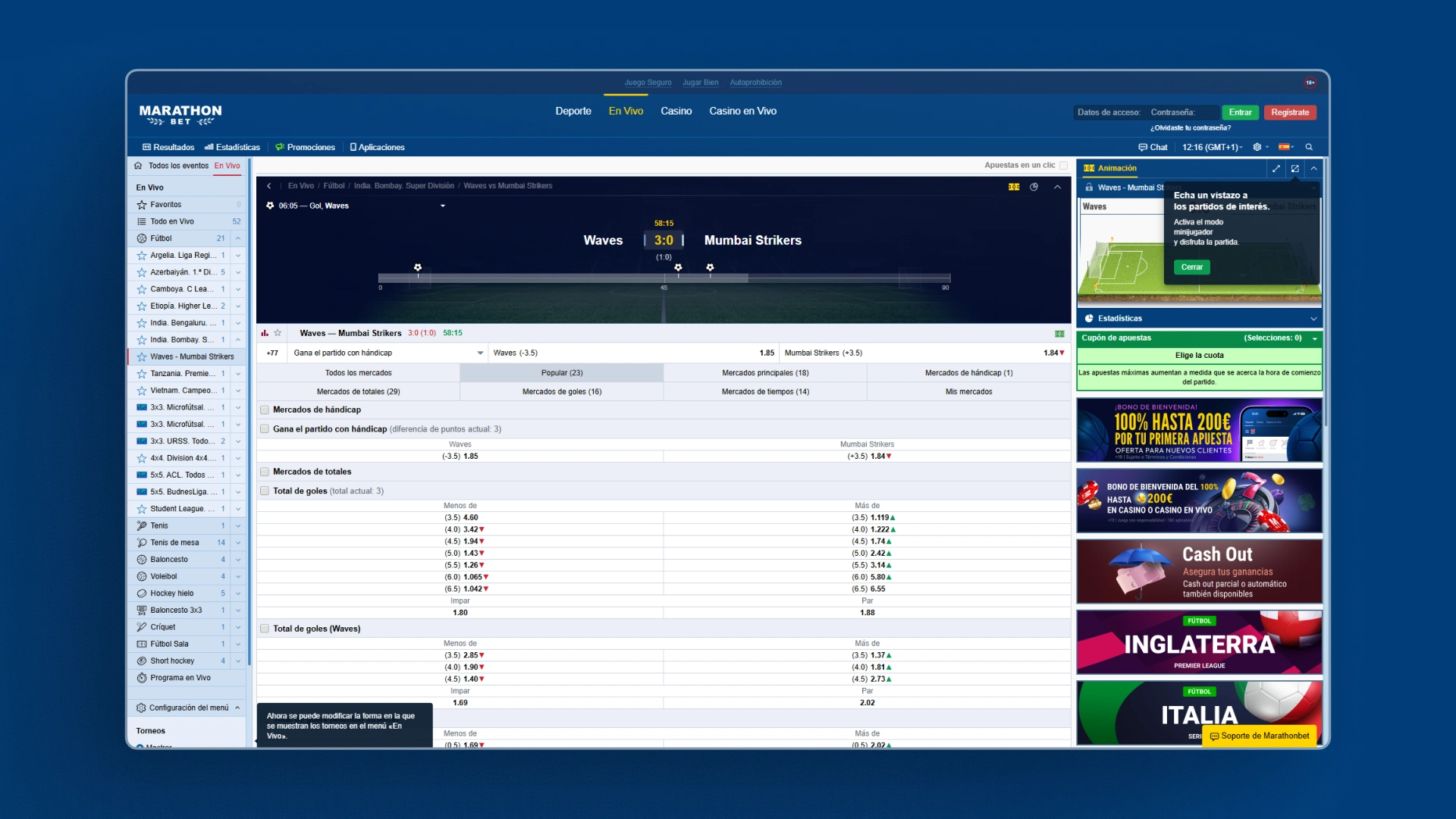Click the lock icon beside Waves - Mumbai Strikers
The width and height of the screenshot is (1456, 819).
coord(1089,187)
